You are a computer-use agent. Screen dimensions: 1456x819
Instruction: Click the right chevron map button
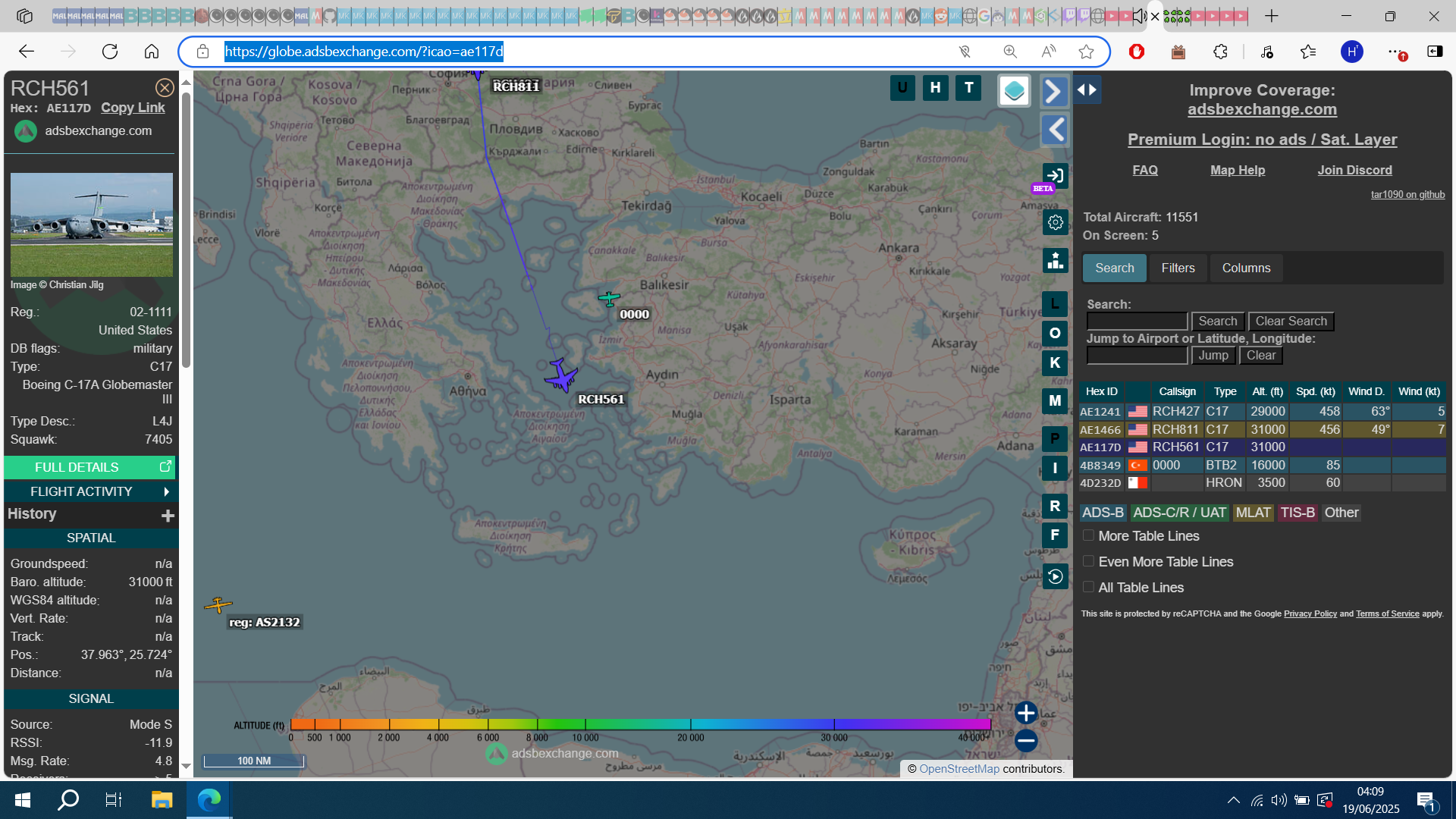[1054, 92]
